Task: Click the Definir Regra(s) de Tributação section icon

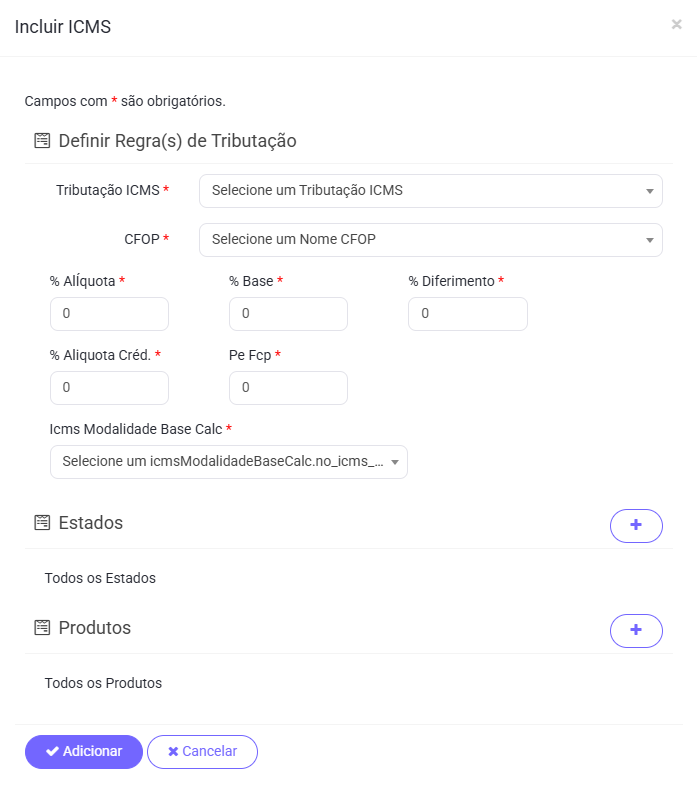Action: (42, 141)
